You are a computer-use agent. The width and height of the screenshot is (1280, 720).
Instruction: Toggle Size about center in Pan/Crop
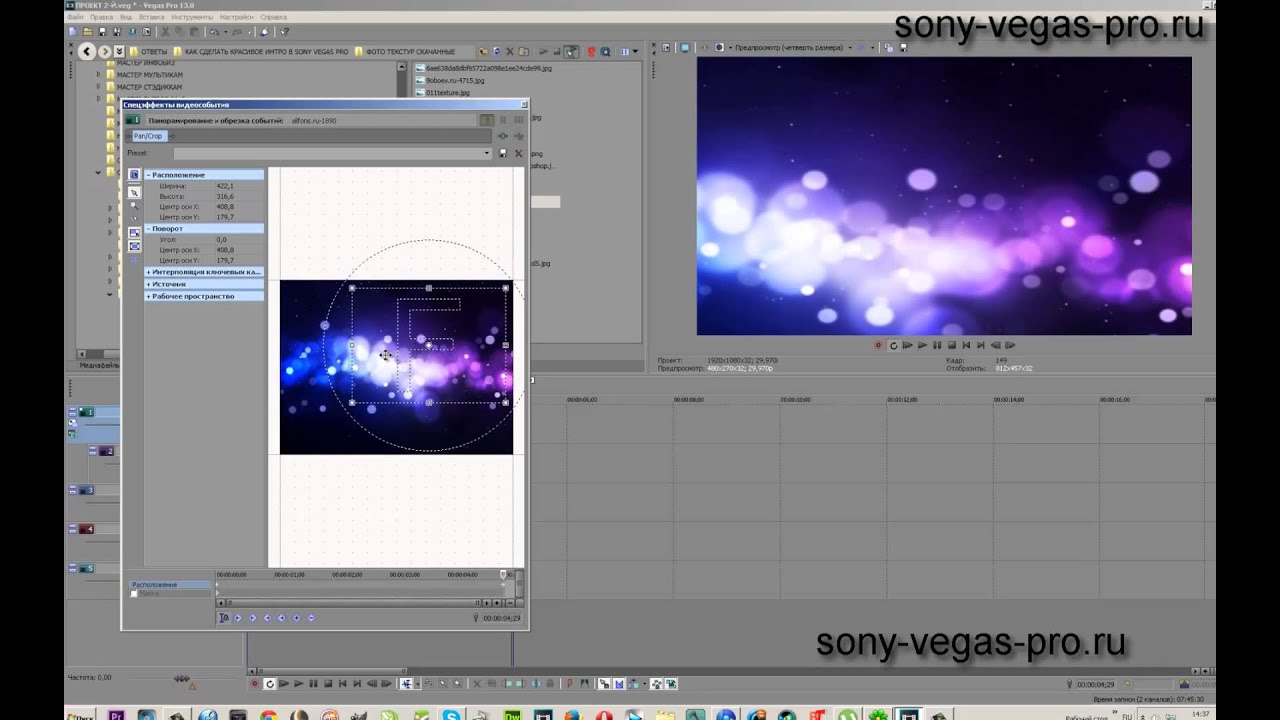tap(134, 246)
